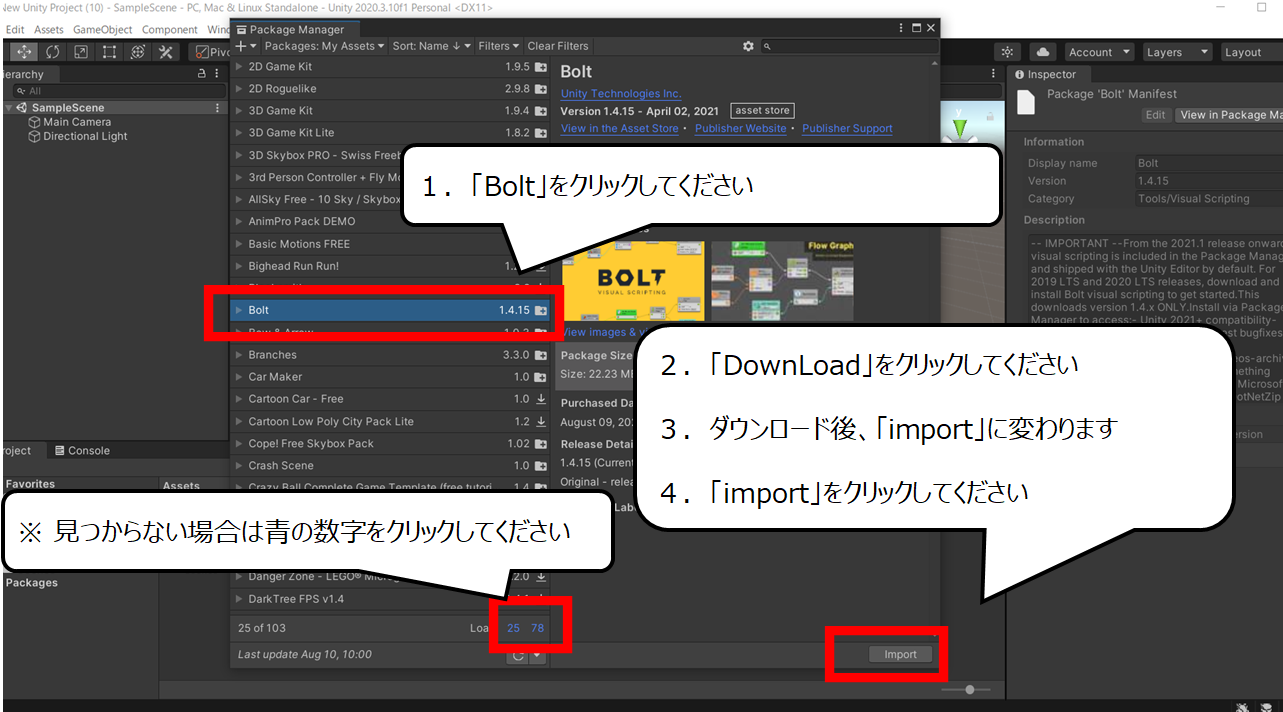Screen dimensions: 1283x712
Task: Click the Collab sun icon in toolbar
Action: [x=1008, y=52]
